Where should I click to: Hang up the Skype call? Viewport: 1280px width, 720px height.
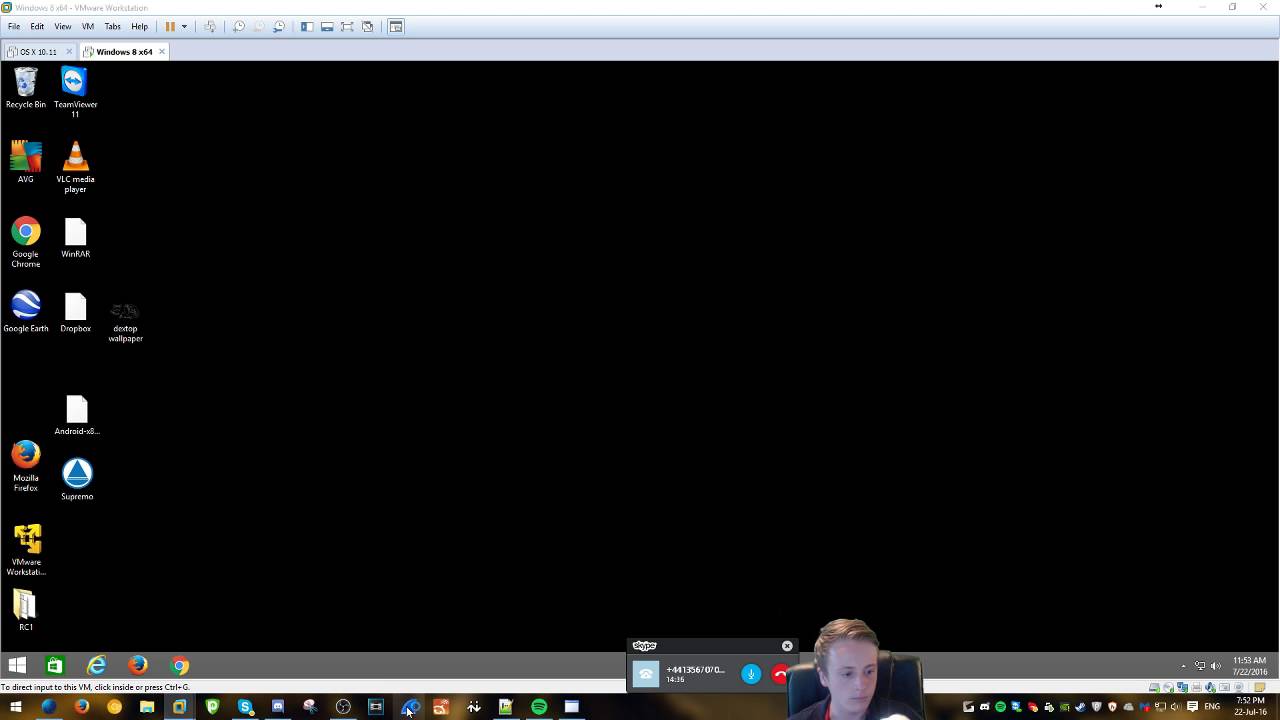[780, 674]
